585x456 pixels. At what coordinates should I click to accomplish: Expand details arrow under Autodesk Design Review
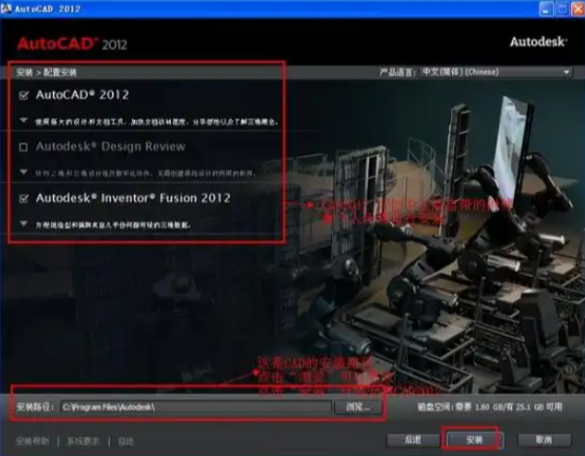pos(24,172)
